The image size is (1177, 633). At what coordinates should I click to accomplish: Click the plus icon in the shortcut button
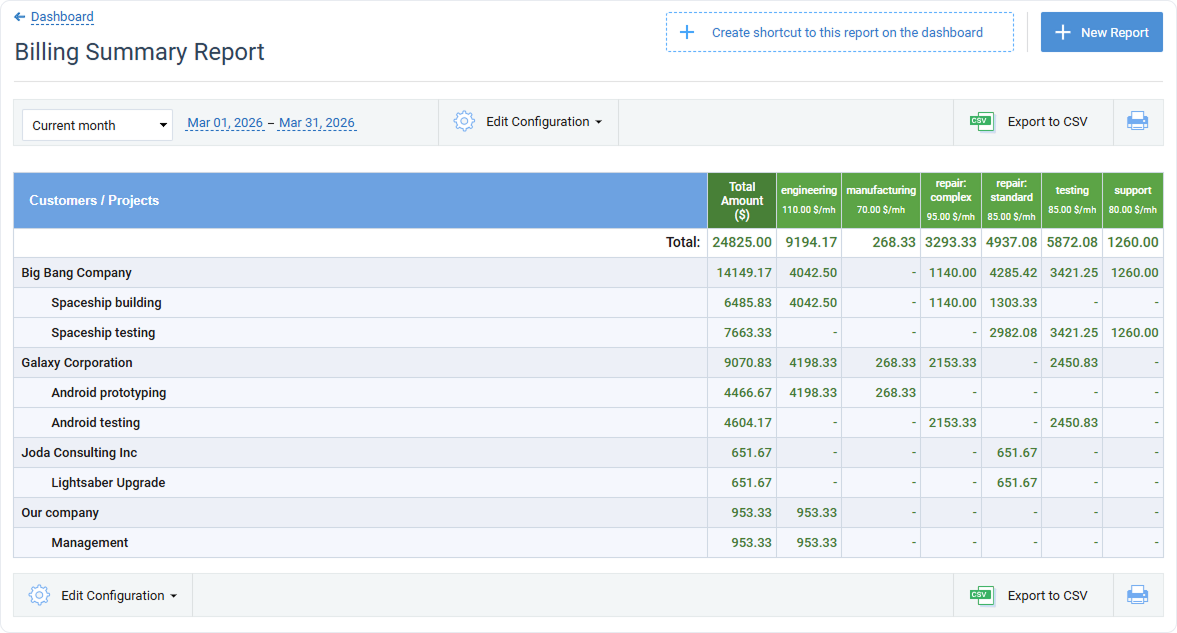[687, 31]
